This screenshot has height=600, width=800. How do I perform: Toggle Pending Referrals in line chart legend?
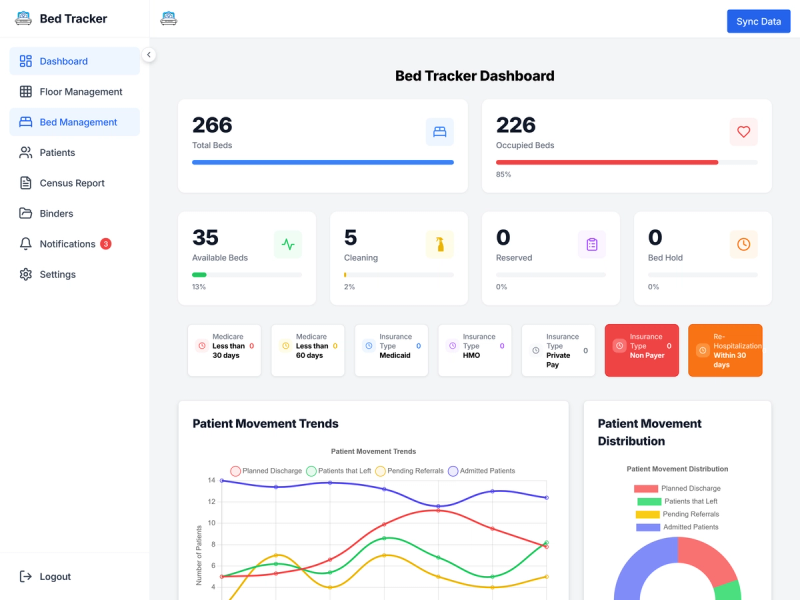point(410,471)
